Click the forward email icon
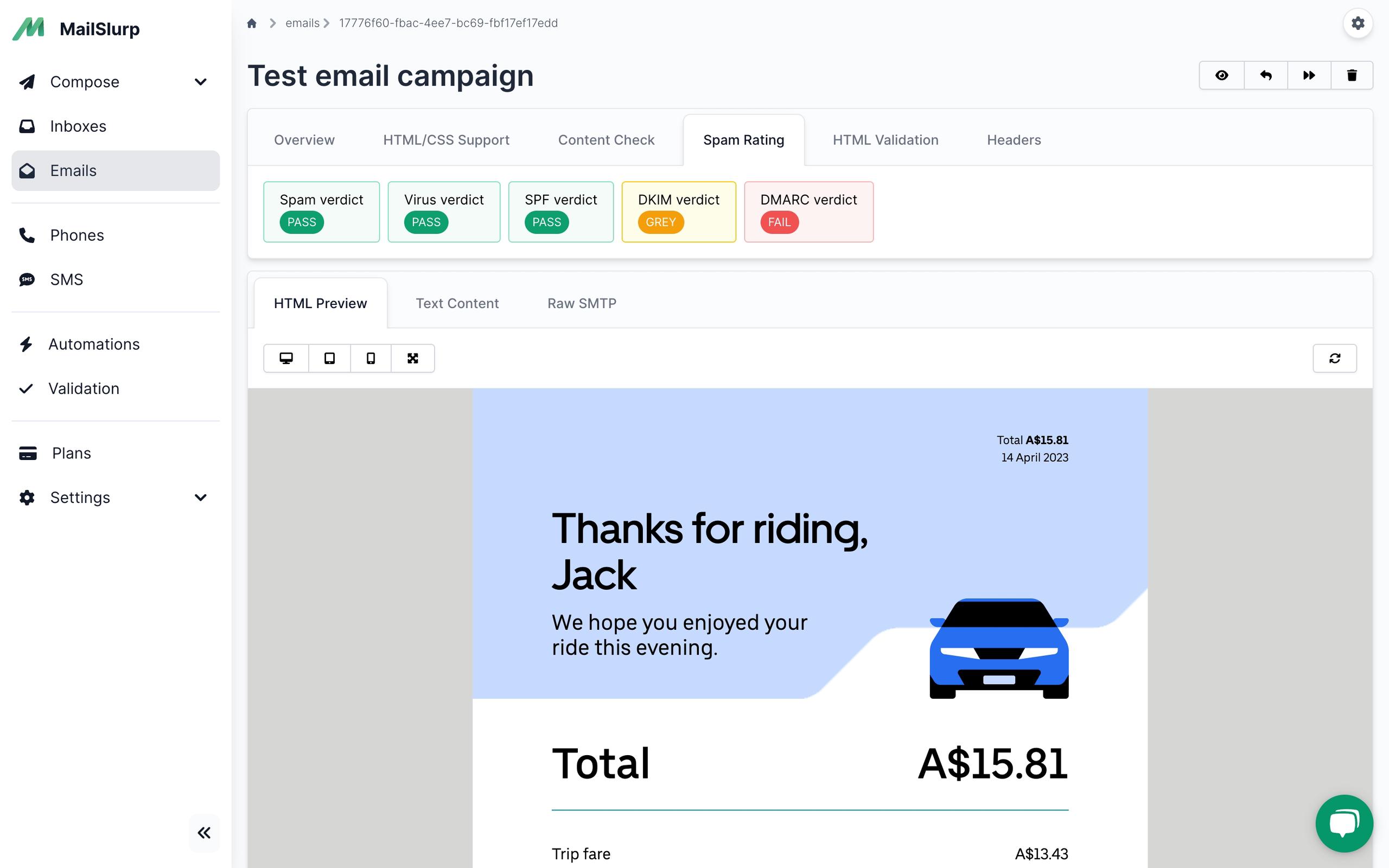The image size is (1389, 868). click(1309, 75)
